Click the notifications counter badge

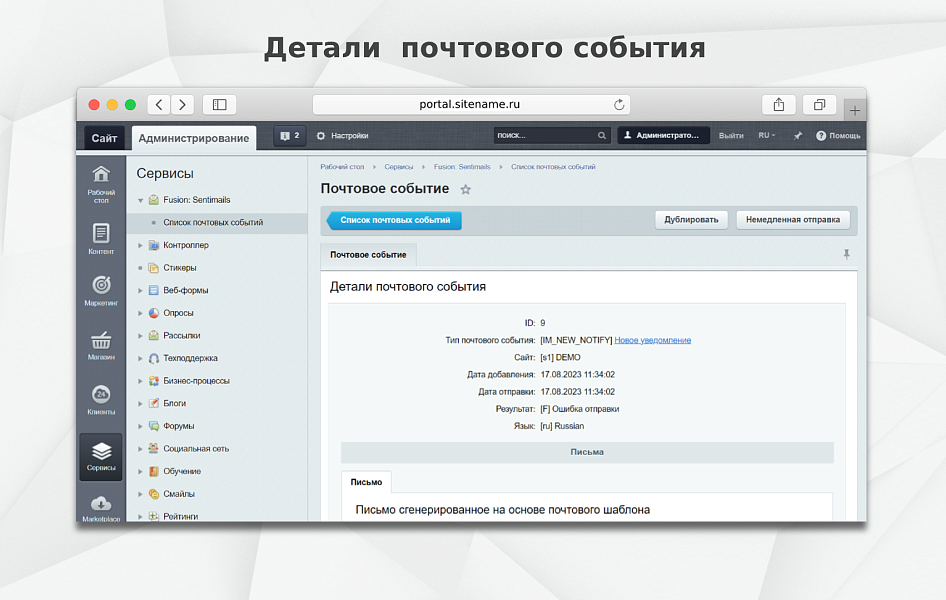coord(290,136)
